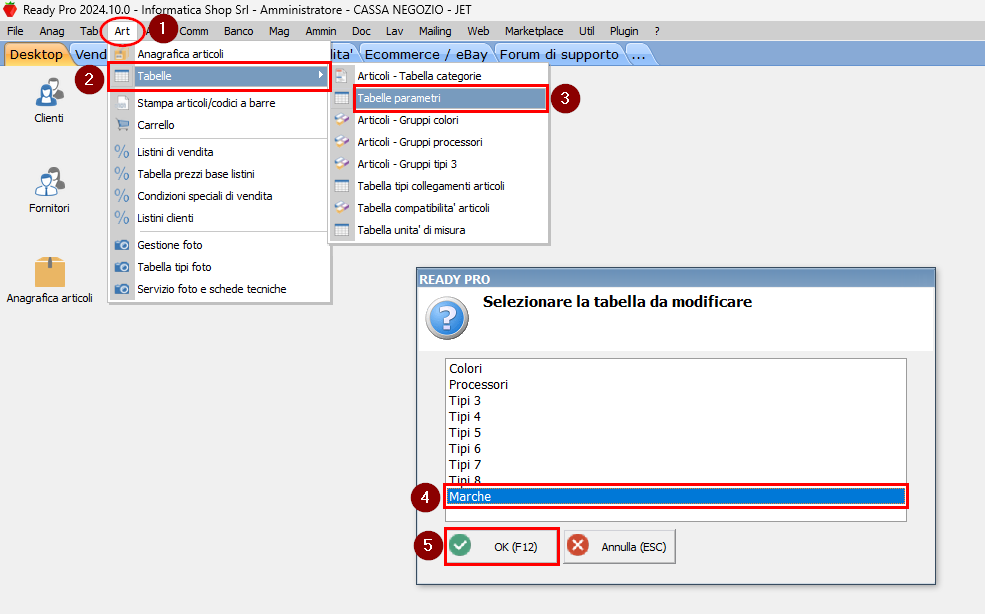Open the ? help menu
Image resolution: width=985 pixels, height=614 pixels.
click(x=657, y=31)
